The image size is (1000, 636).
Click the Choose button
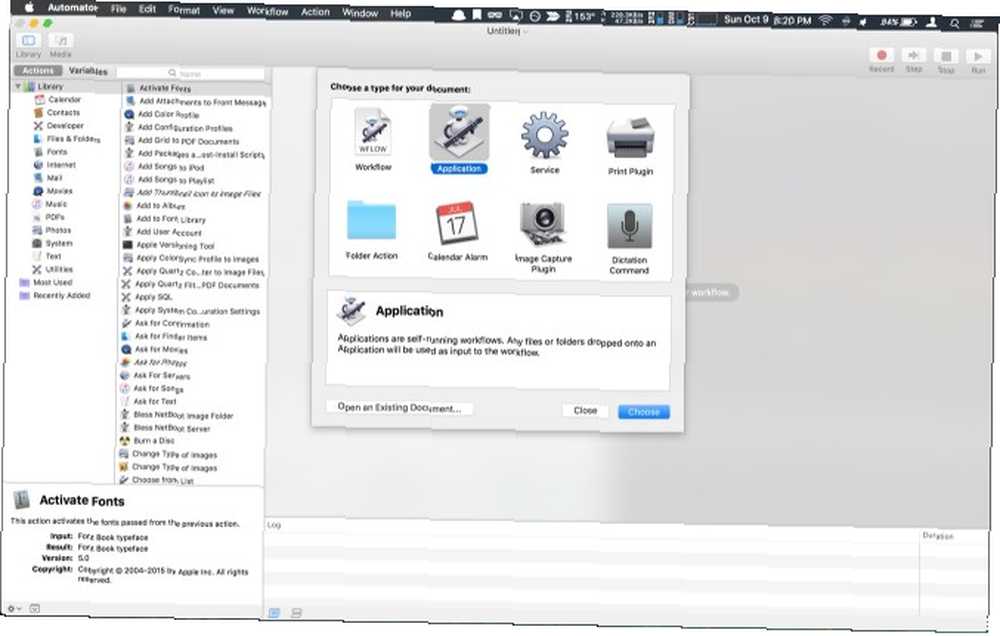[x=643, y=412]
